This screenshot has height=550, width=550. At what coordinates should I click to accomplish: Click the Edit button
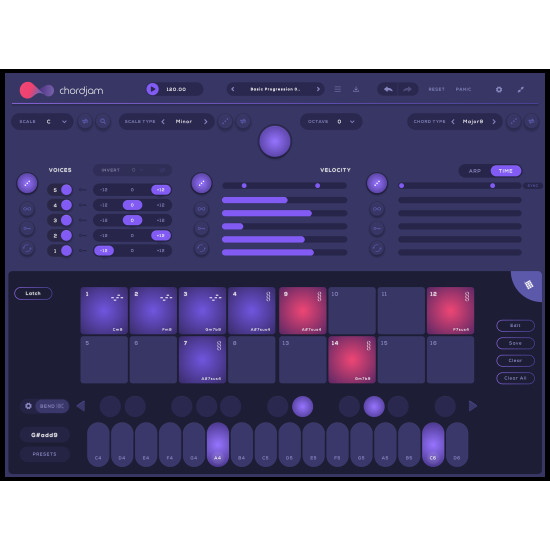(515, 326)
